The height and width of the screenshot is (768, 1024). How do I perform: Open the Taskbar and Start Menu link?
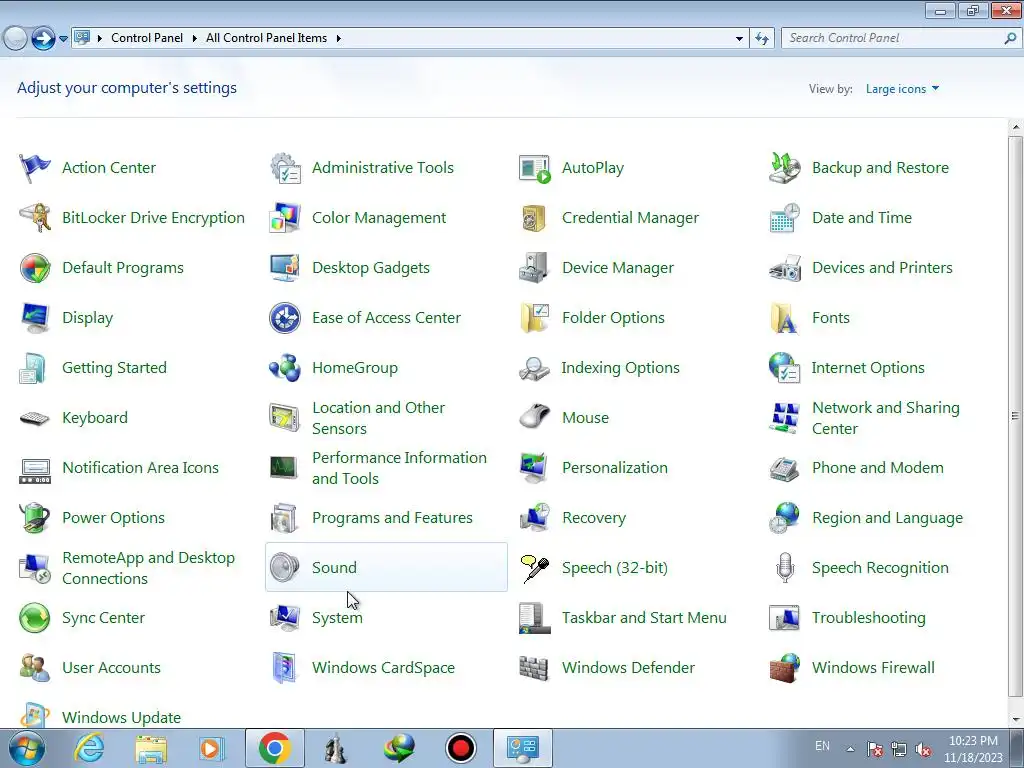pos(644,618)
